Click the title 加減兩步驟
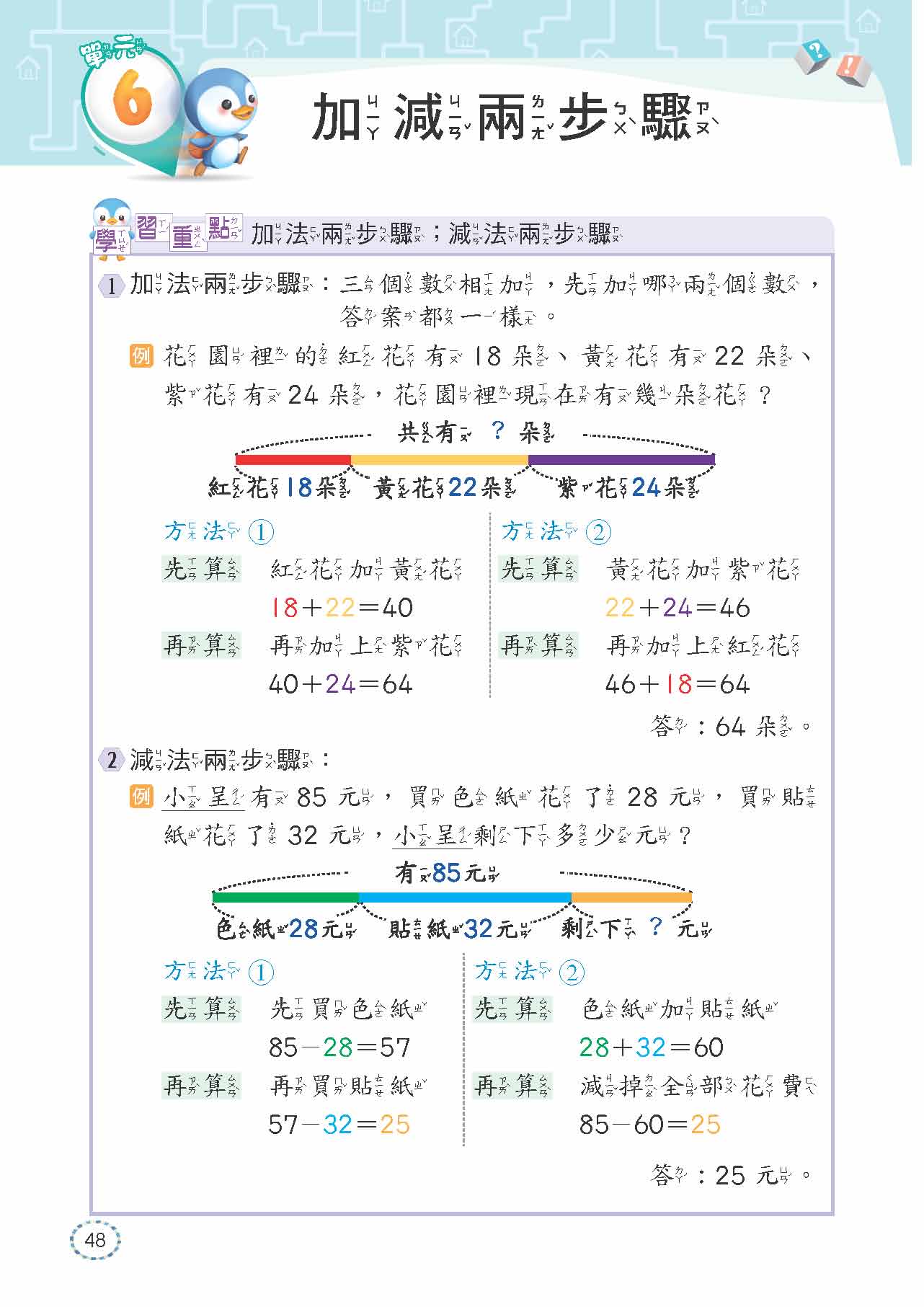 [515, 118]
